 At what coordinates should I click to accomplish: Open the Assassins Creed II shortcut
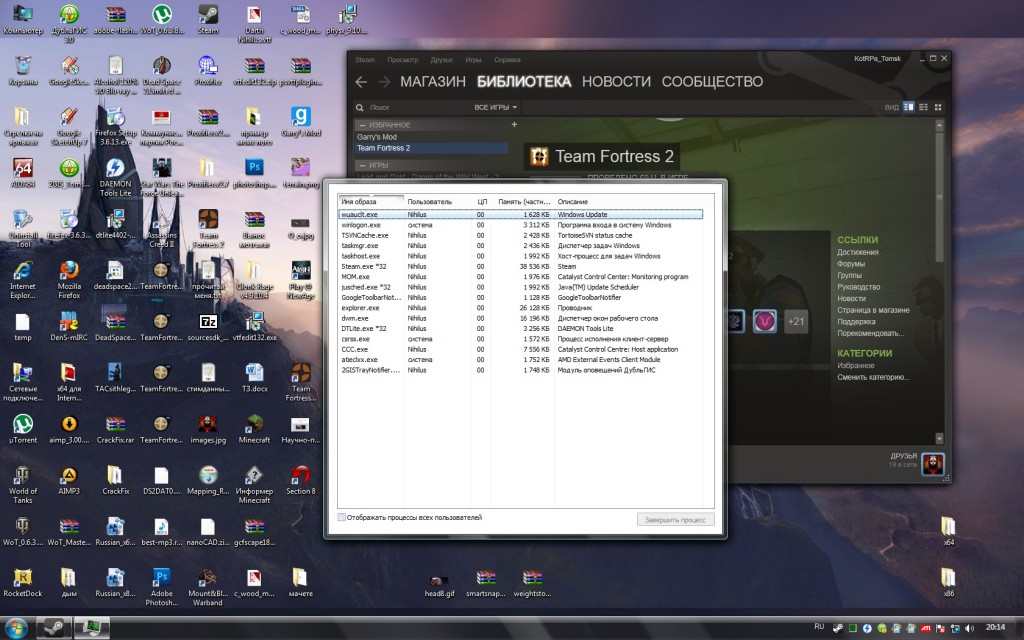(162, 229)
